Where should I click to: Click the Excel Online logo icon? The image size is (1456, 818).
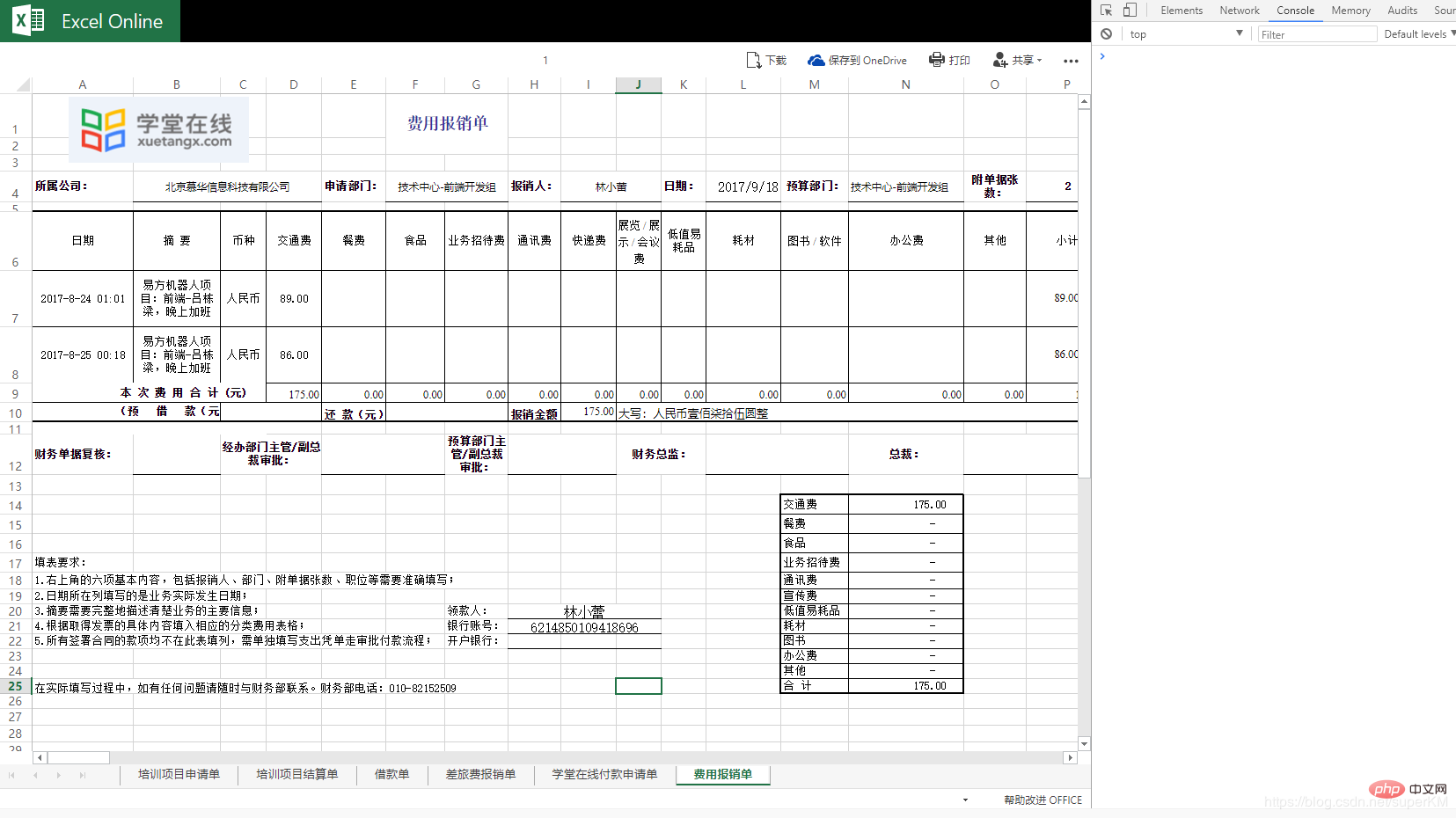[x=28, y=20]
